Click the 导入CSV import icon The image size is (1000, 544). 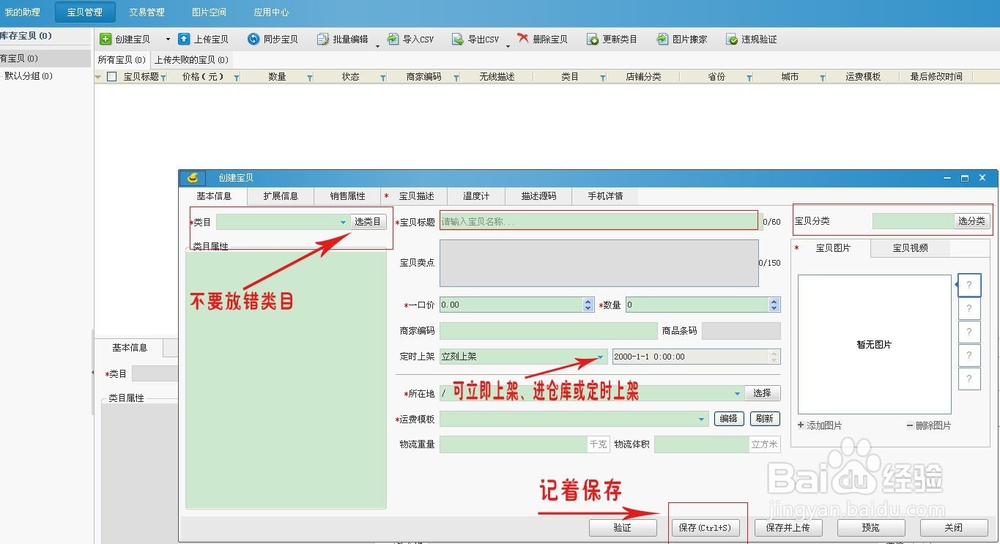(x=393, y=39)
